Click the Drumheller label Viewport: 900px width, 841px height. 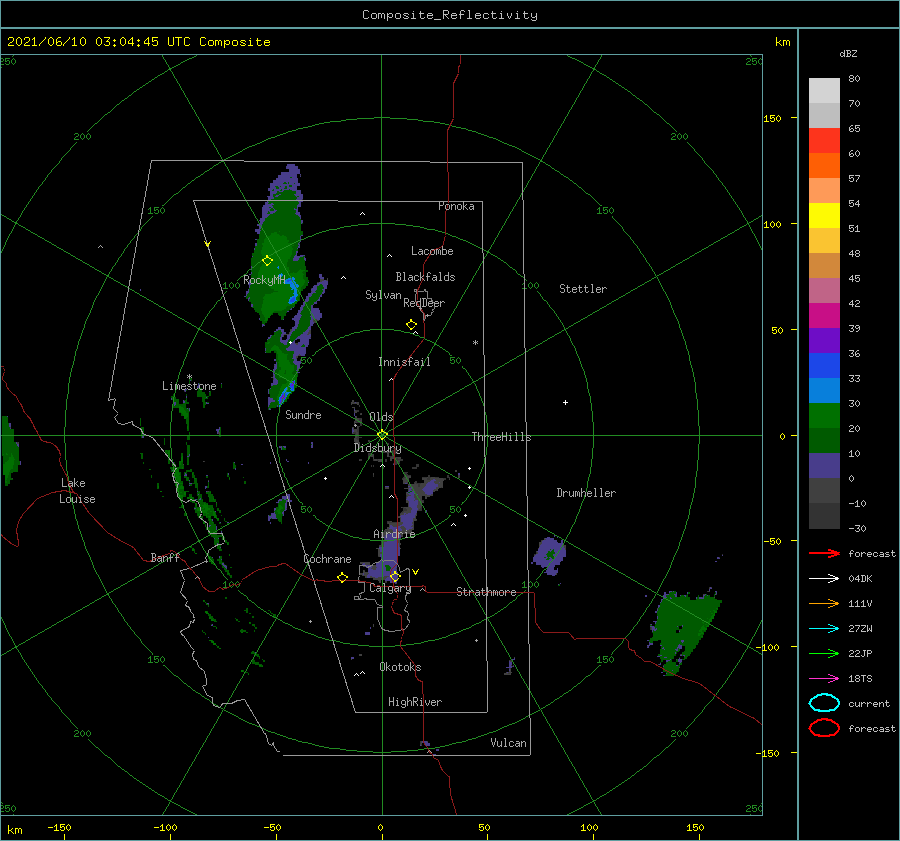[x=586, y=493]
